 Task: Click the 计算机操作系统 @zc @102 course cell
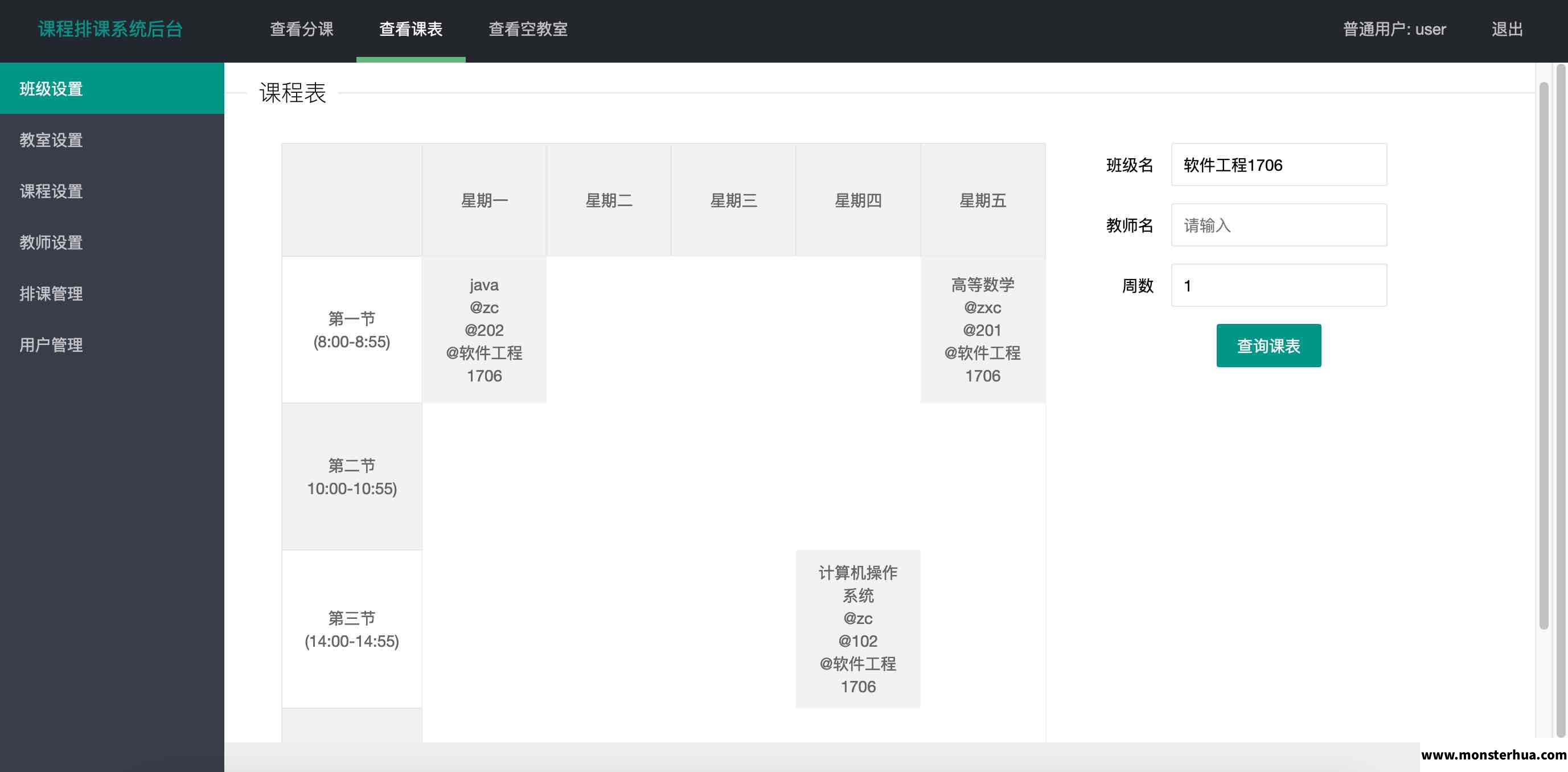tap(857, 629)
